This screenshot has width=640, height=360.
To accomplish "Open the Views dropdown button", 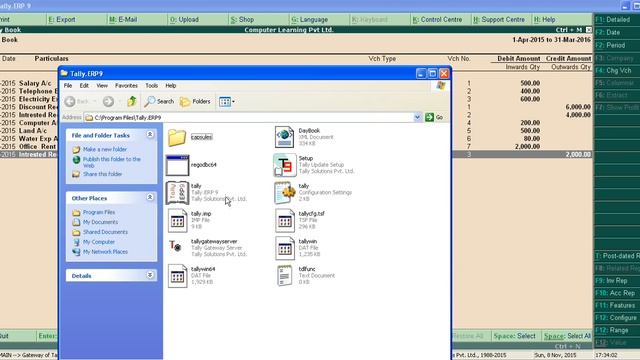I will click(227, 102).
